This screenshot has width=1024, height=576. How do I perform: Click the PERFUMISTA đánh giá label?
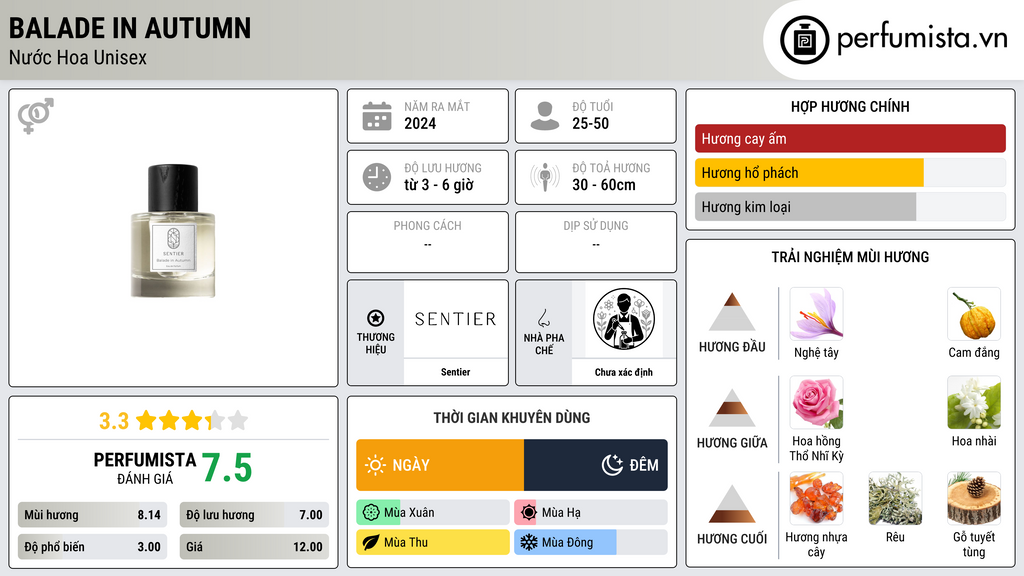point(145,468)
